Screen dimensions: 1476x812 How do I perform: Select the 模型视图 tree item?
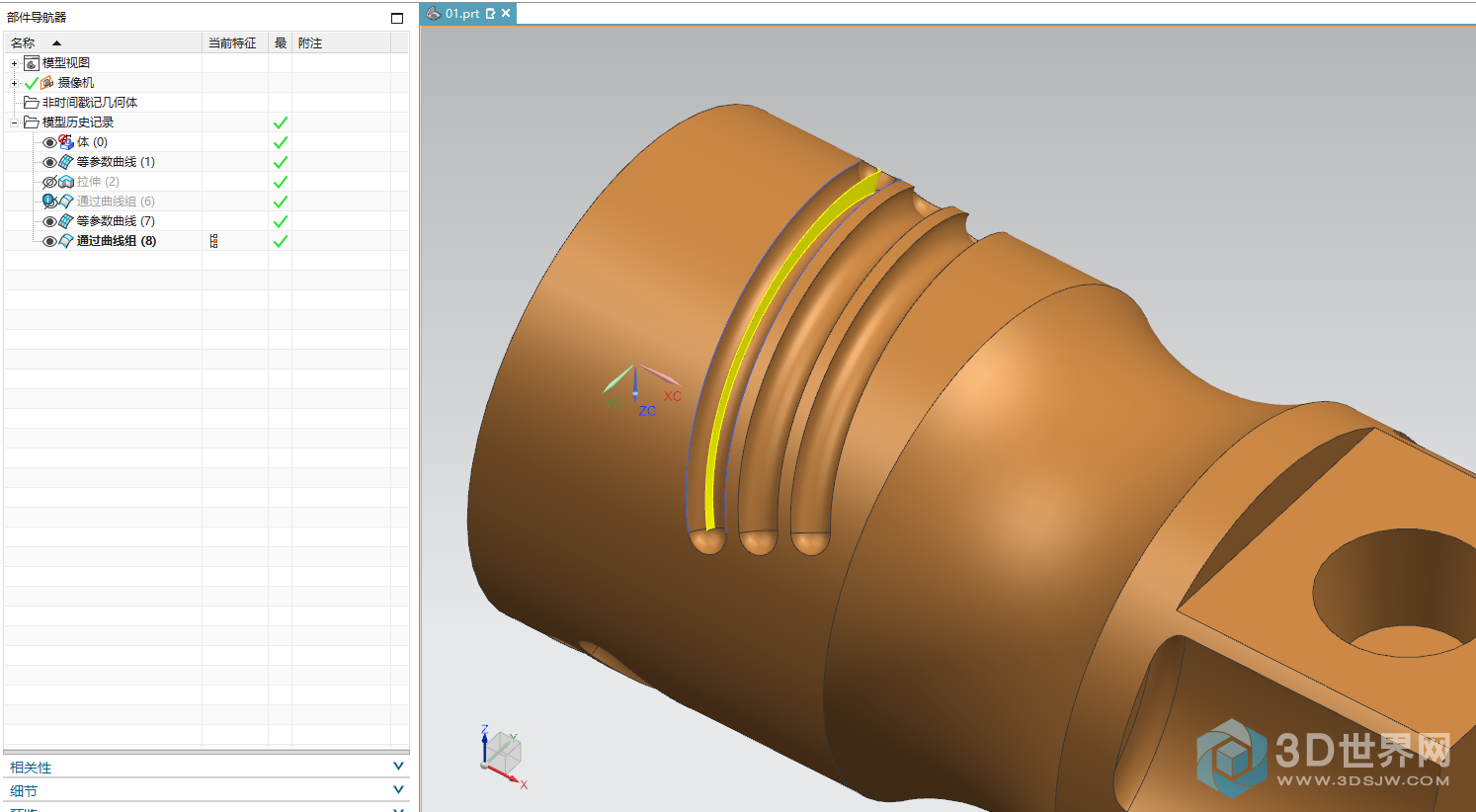[x=66, y=63]
